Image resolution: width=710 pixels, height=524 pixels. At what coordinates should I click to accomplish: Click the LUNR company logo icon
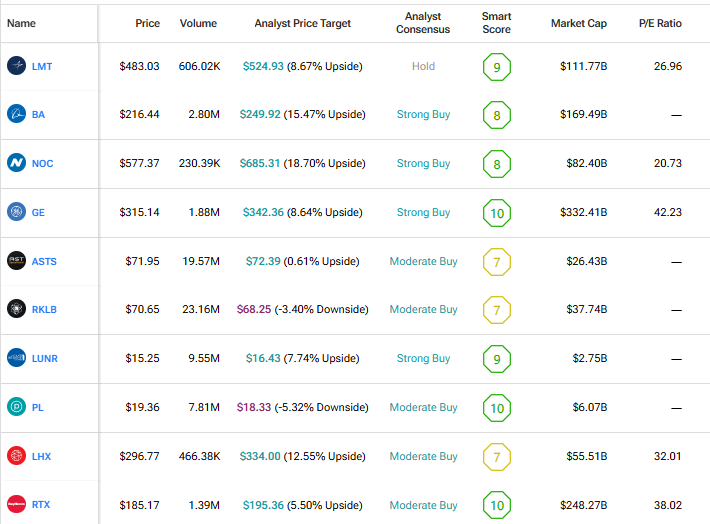pos(17,358)
